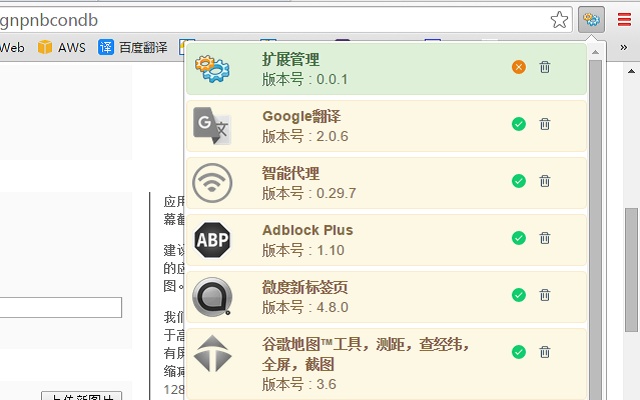The width and height of the screenshot is (640, 400).
Task: Click the AWS bookmark cube icon
Action: (x=45, y=47)
